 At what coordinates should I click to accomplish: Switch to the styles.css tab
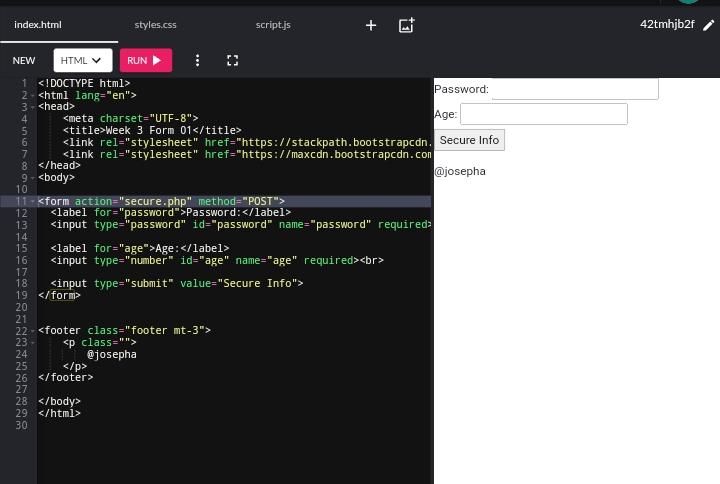tap(155, 25)
